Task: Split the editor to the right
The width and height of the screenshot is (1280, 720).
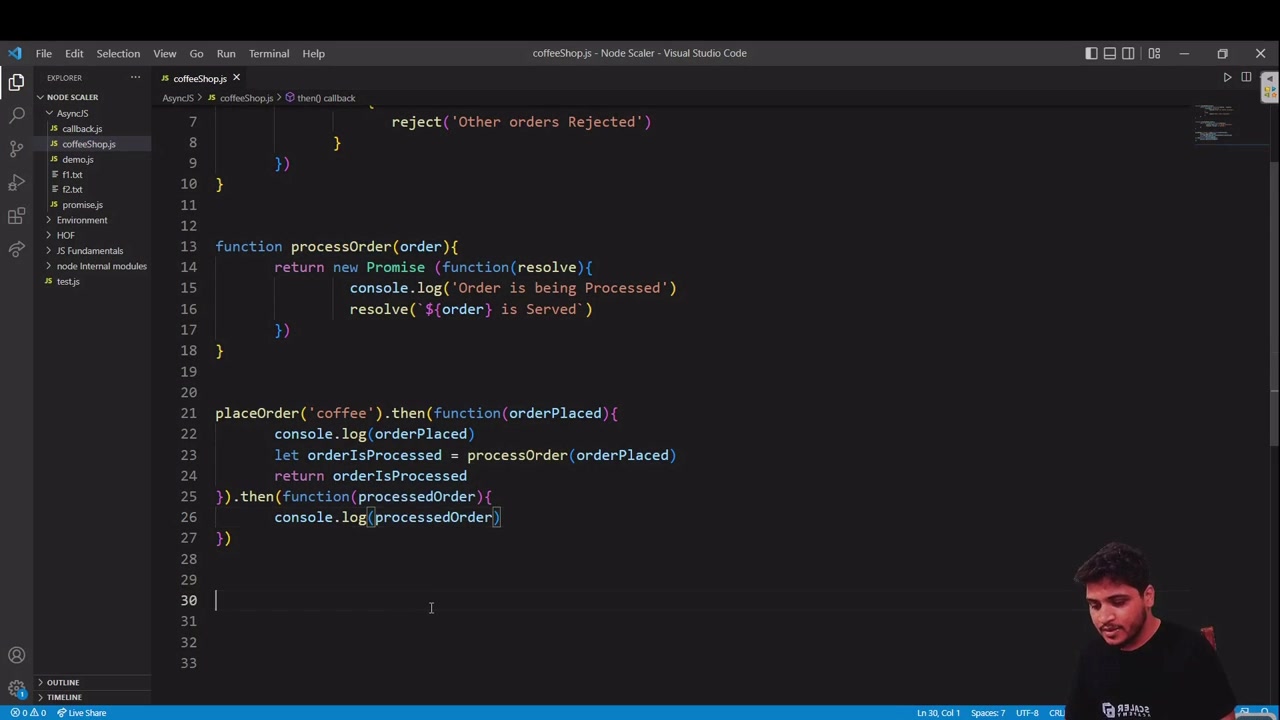Action: (1246, 77)
